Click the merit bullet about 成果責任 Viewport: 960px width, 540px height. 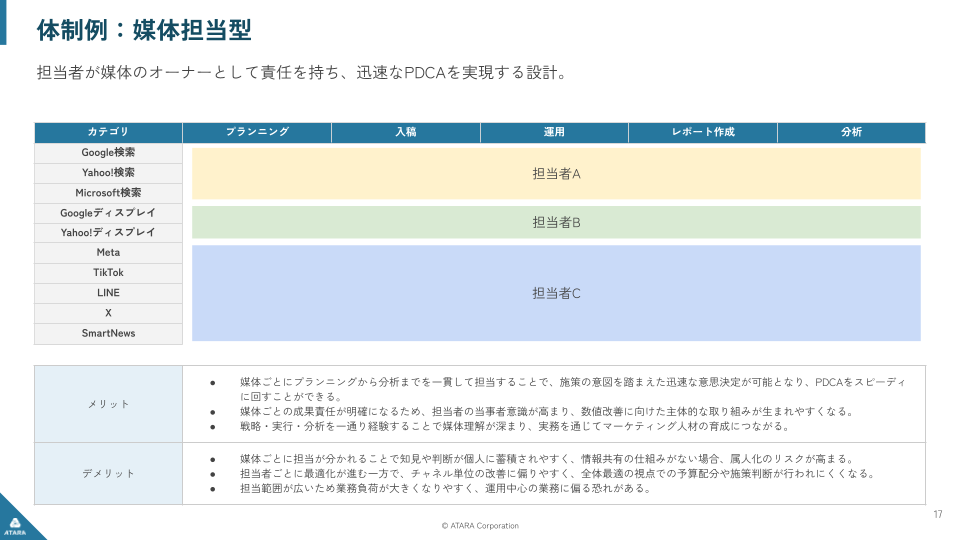click(x=546, y=411)
